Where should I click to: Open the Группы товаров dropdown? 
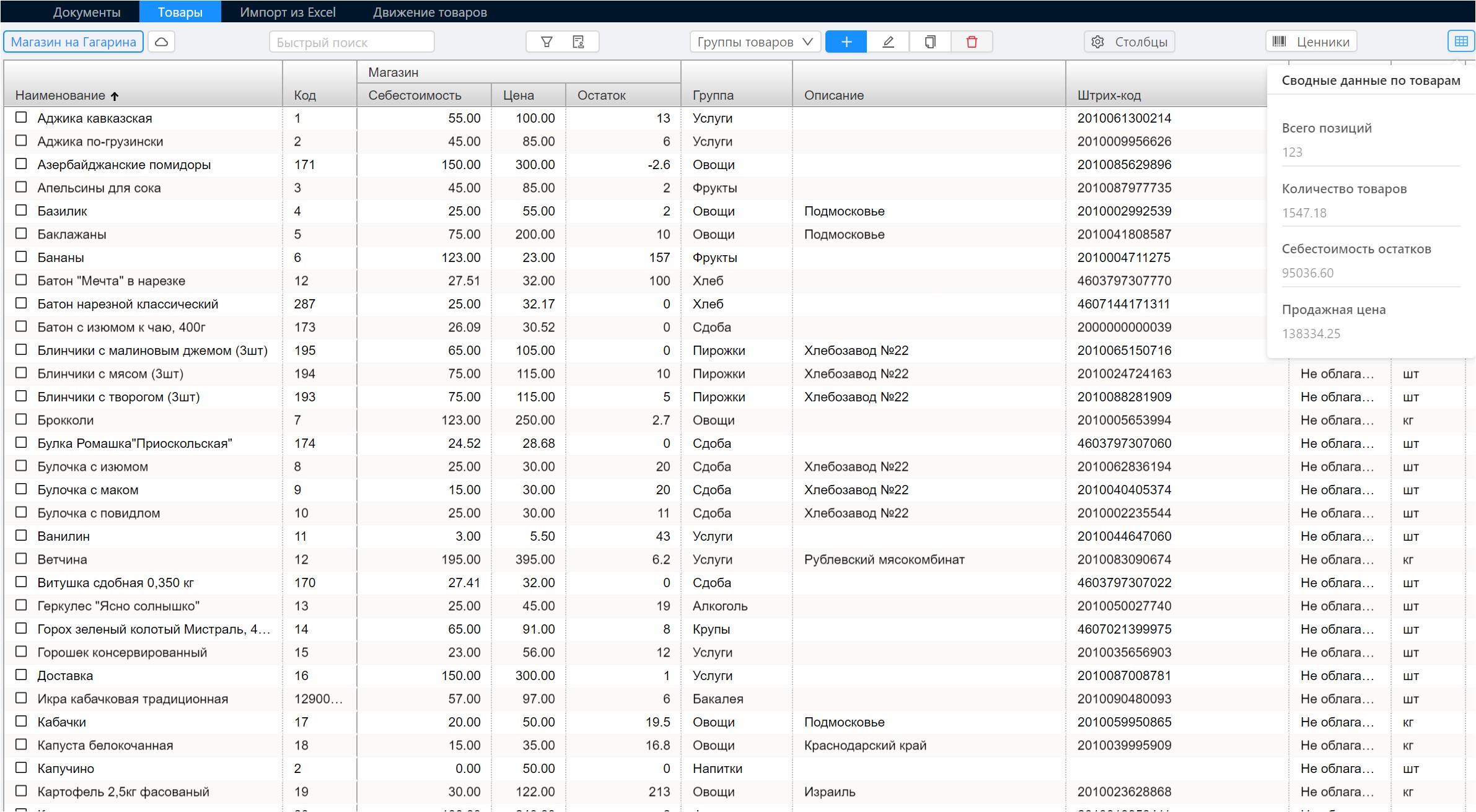(755, 41)
